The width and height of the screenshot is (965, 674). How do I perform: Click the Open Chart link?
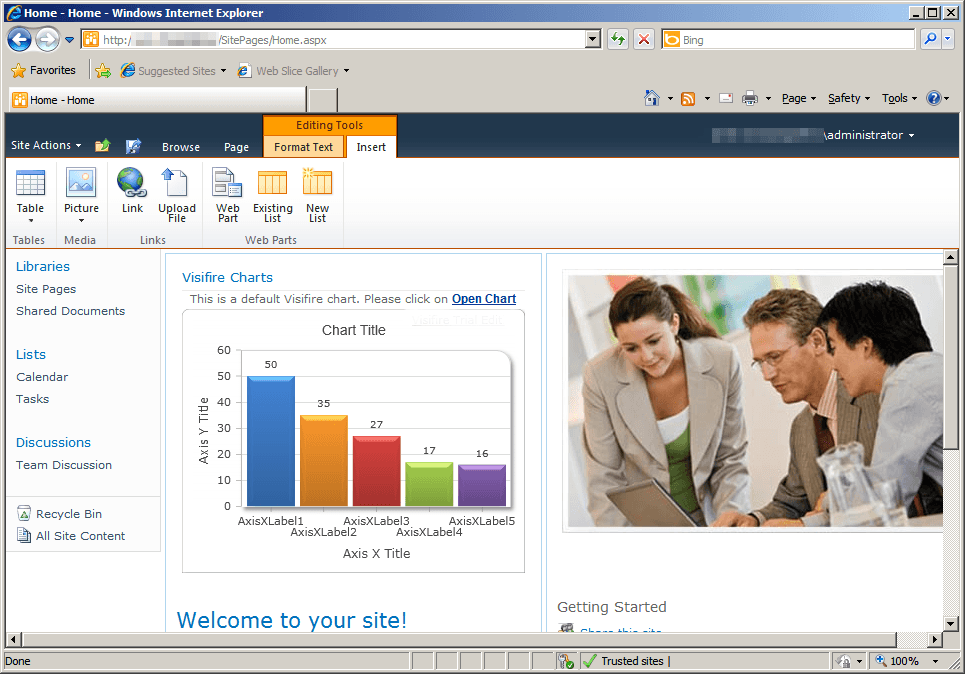[484, 299]
